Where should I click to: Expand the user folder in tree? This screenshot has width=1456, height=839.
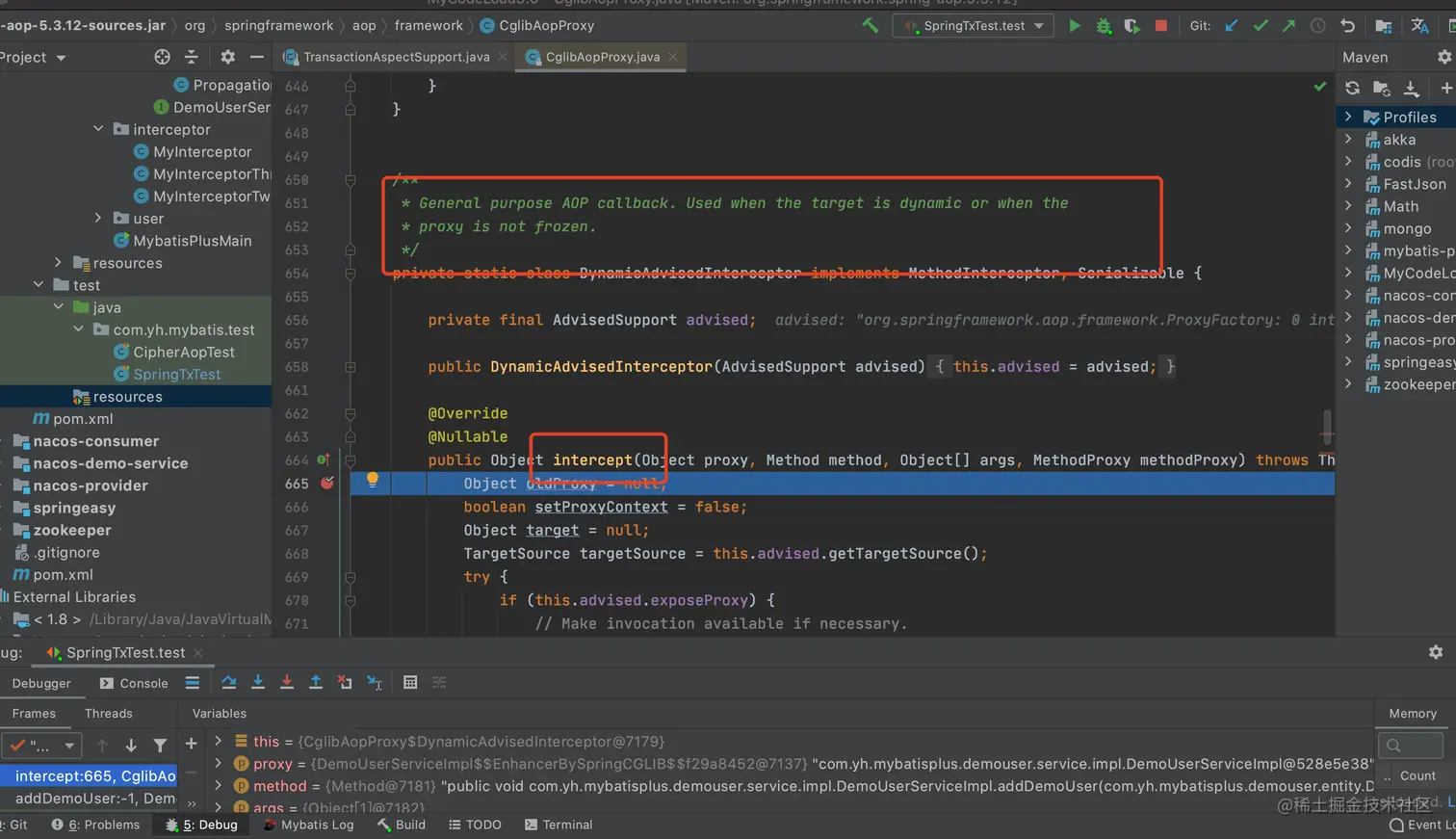98,218
